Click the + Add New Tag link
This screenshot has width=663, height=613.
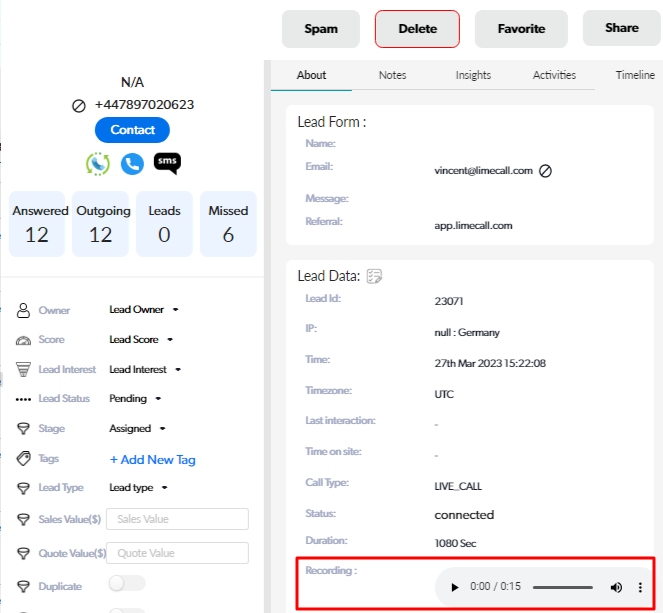[152, 459]
